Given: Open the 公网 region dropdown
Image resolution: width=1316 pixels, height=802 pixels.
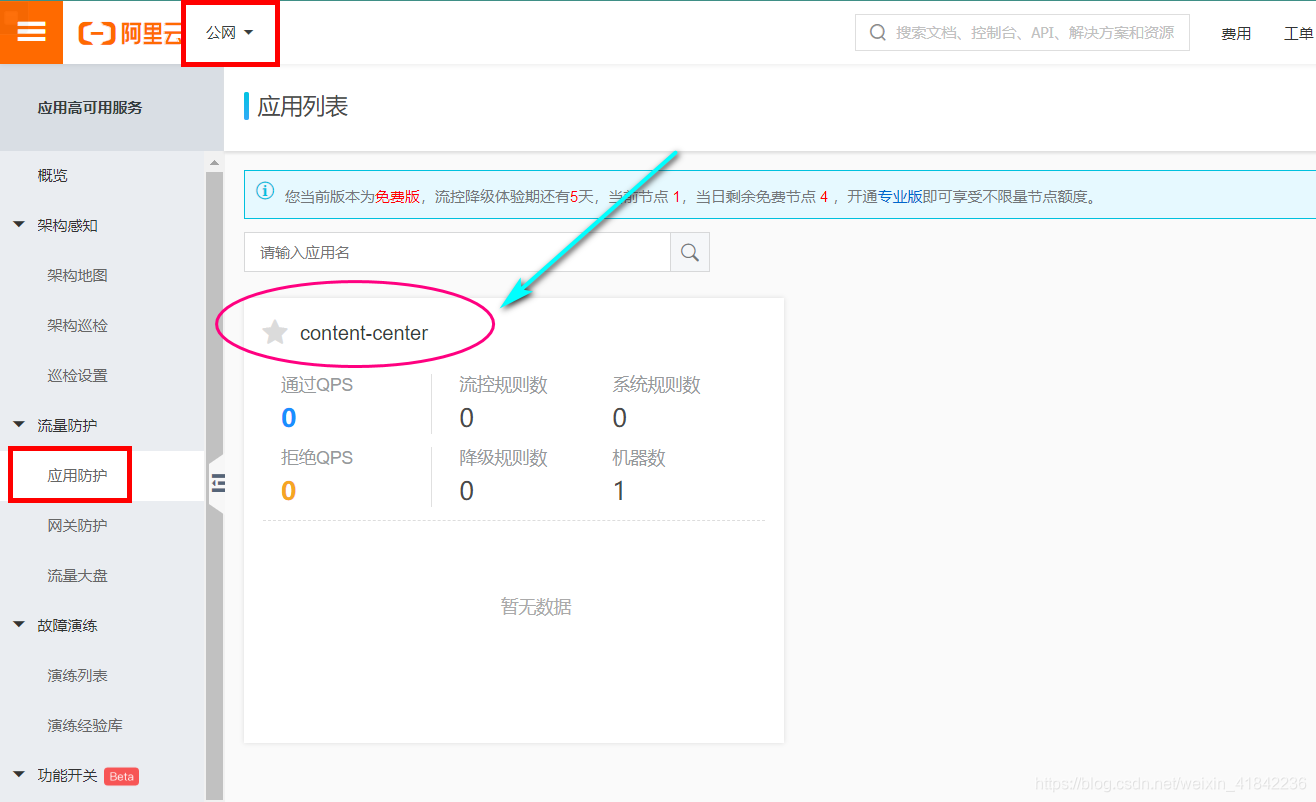Looking at the screenshot, I should [x=230, y=33].
